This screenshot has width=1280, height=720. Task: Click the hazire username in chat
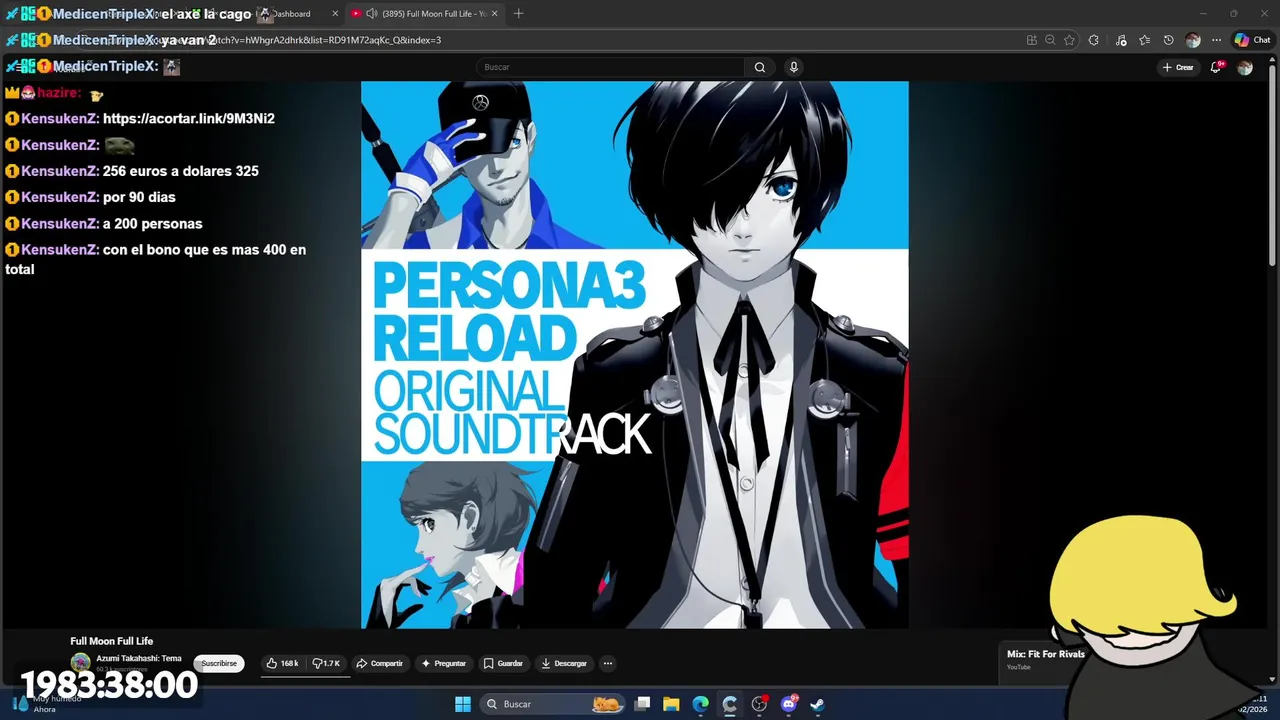(58, 92)
